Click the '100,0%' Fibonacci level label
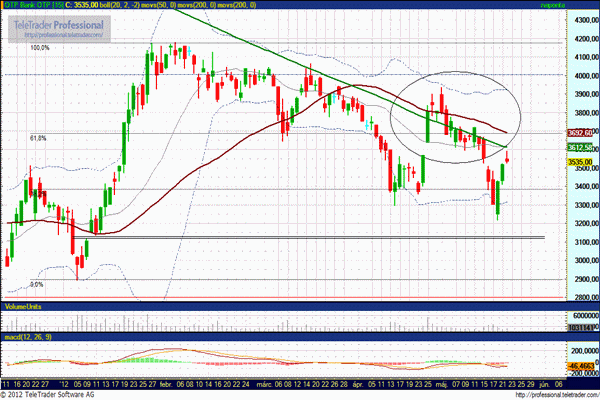600x400 pixels. coord(40,48)
